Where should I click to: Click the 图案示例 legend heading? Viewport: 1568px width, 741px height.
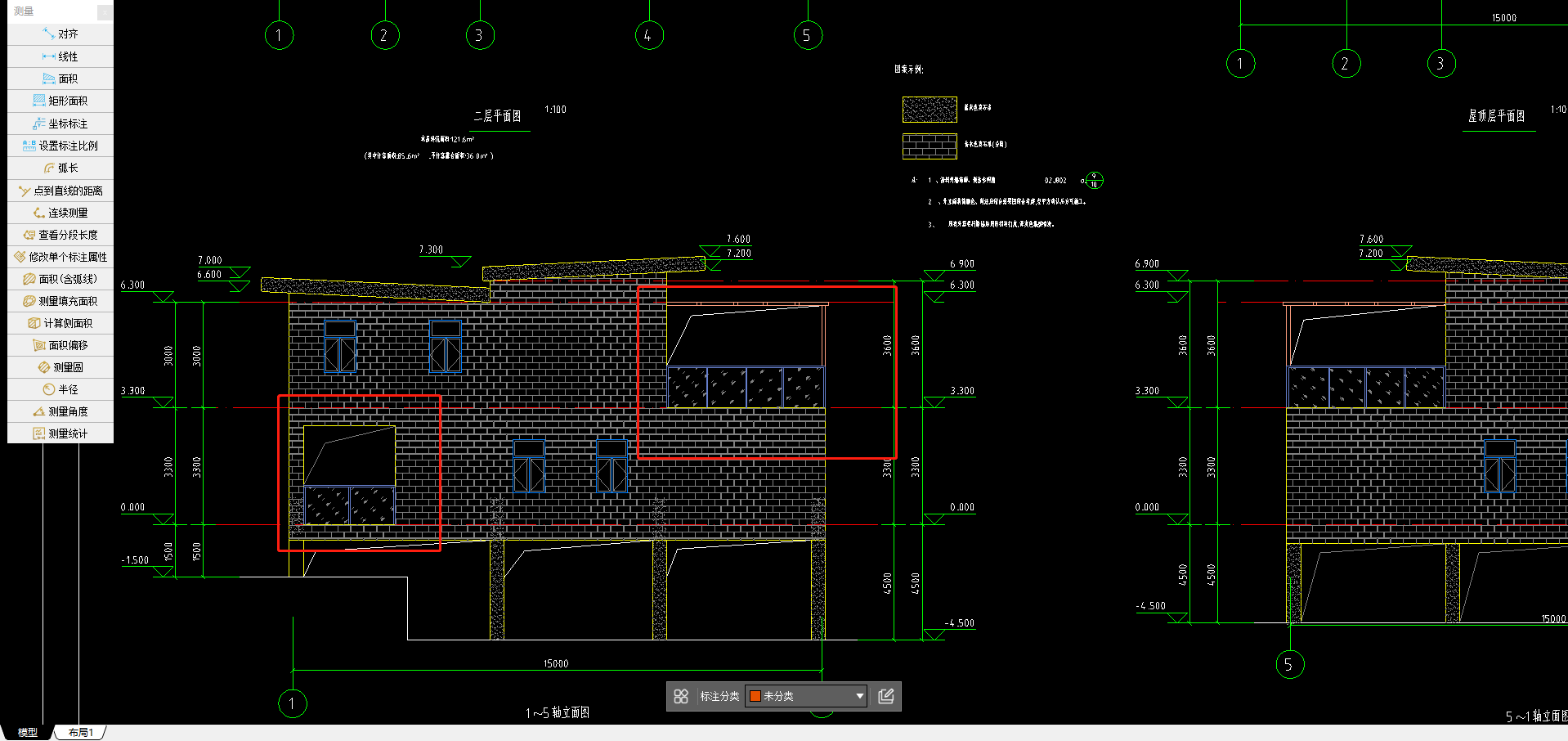908,70
